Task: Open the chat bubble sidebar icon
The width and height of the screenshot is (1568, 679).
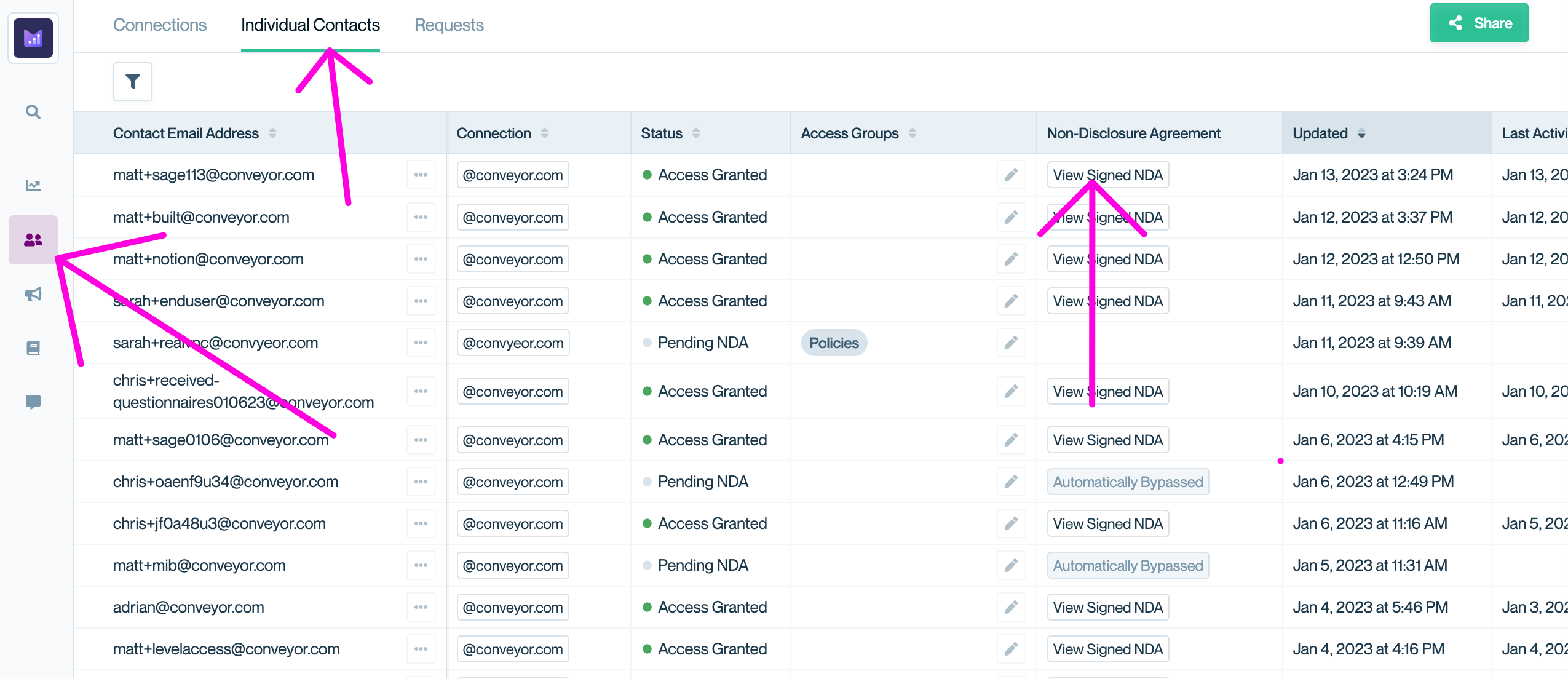Action: 33,402
